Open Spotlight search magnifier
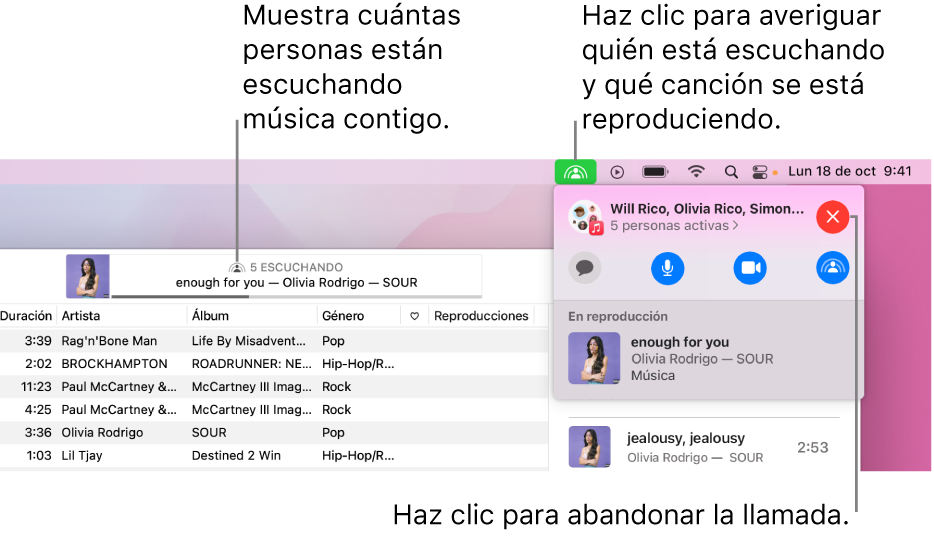934x537 pixels. 731,173
